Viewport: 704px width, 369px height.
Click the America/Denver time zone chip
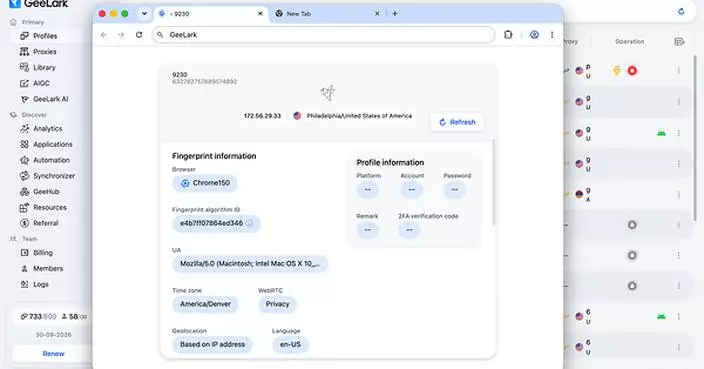tap(206, 304)
